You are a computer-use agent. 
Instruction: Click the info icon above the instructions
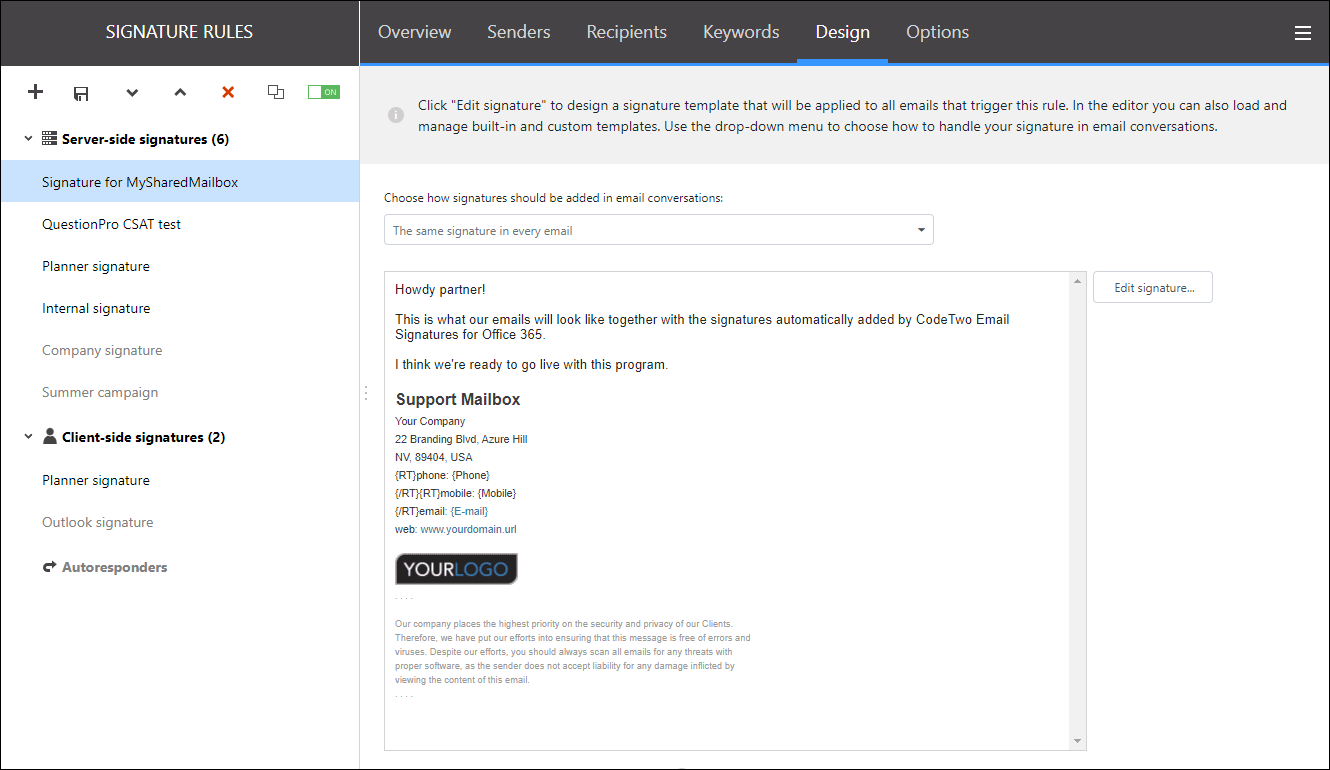tap(395, 114)
